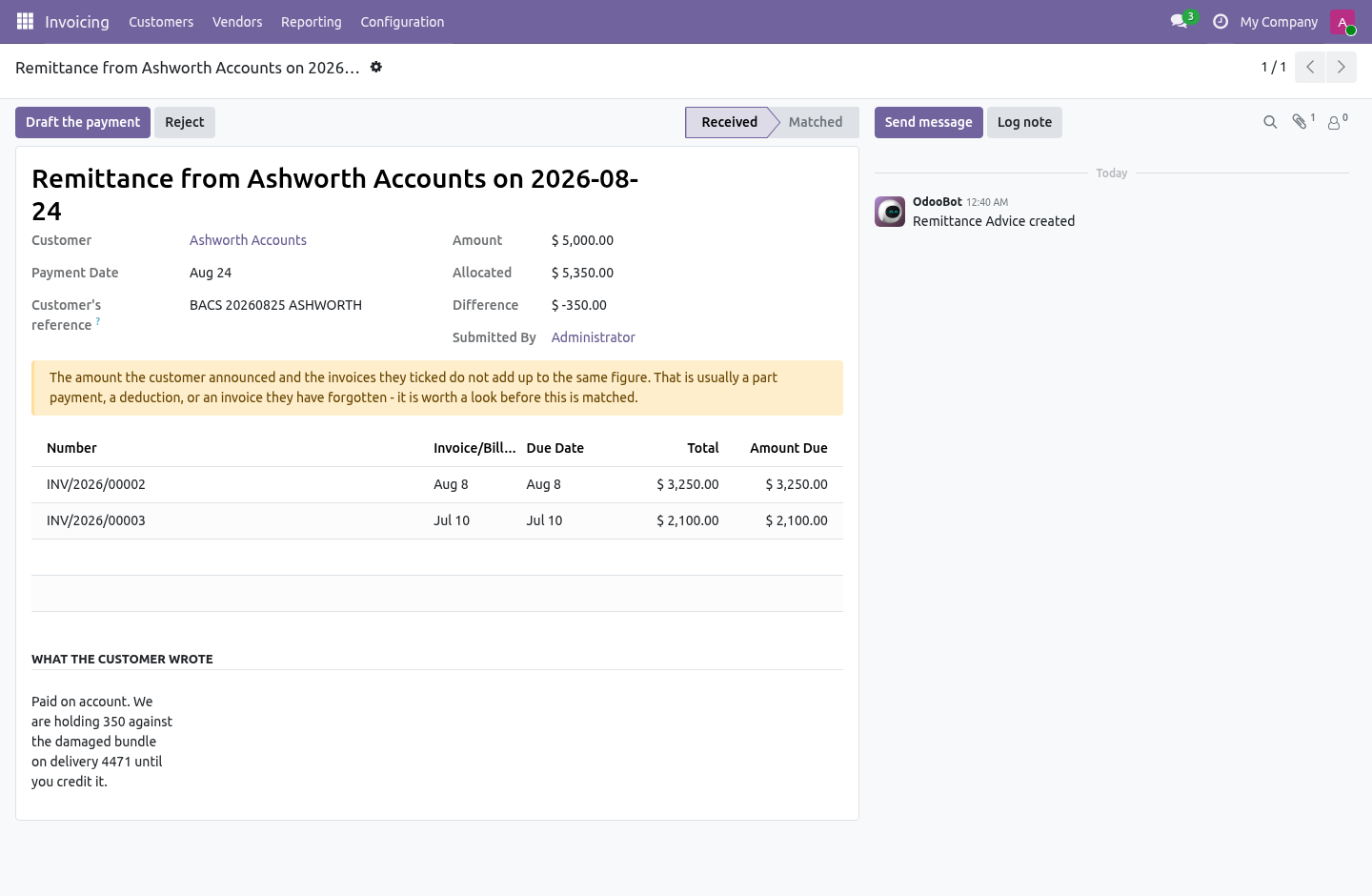Search messages with magnifier icon

1270,122
